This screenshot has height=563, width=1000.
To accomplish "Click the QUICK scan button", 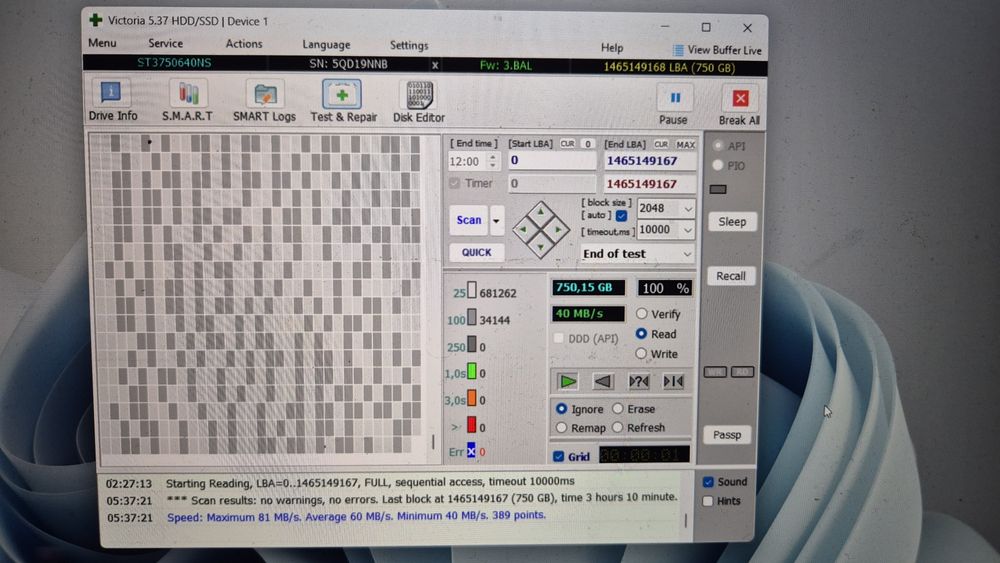I will click(476, 252).
